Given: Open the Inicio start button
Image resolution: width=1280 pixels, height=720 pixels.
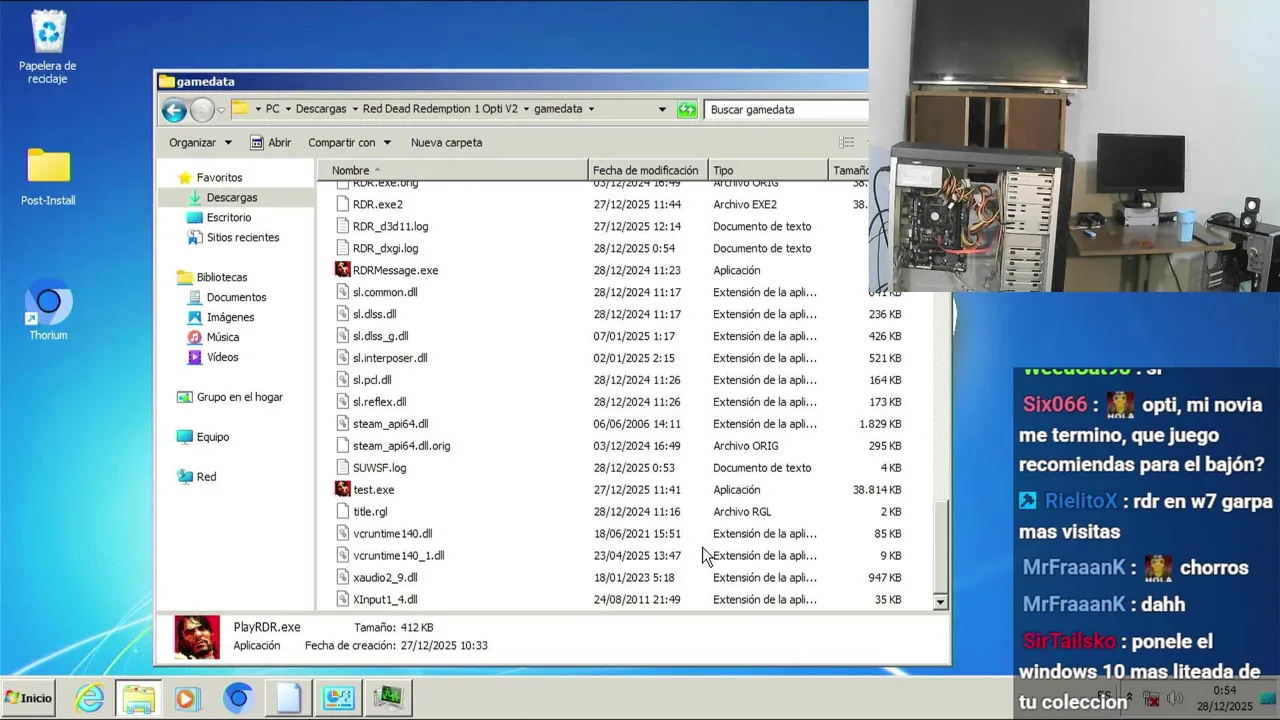Looking at the screenshot, I should pyautogui.click(x=28, y=698).
